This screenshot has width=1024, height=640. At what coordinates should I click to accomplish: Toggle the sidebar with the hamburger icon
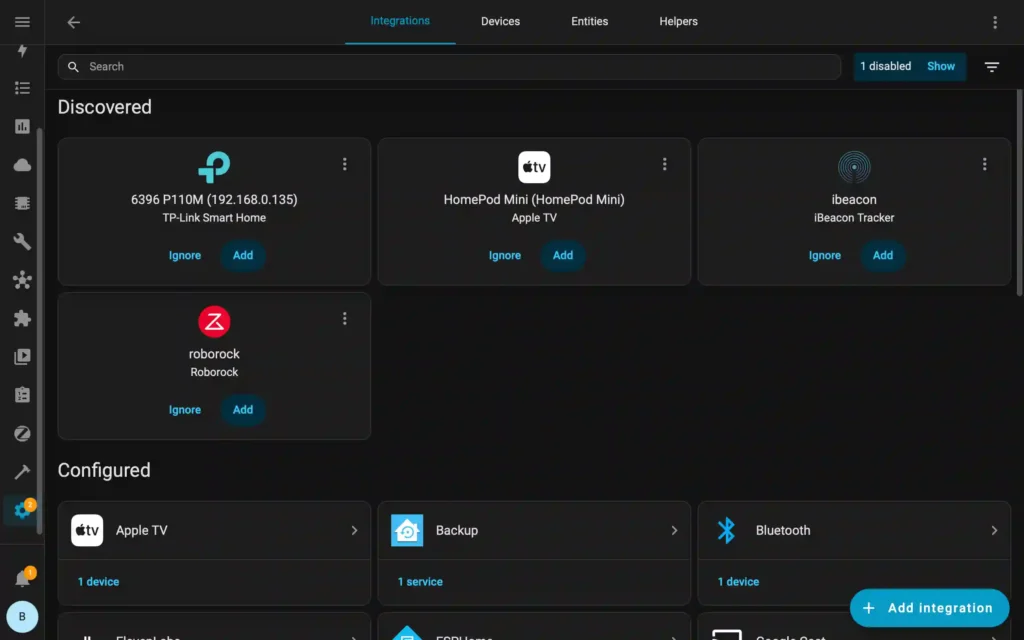tap(21, 21)
